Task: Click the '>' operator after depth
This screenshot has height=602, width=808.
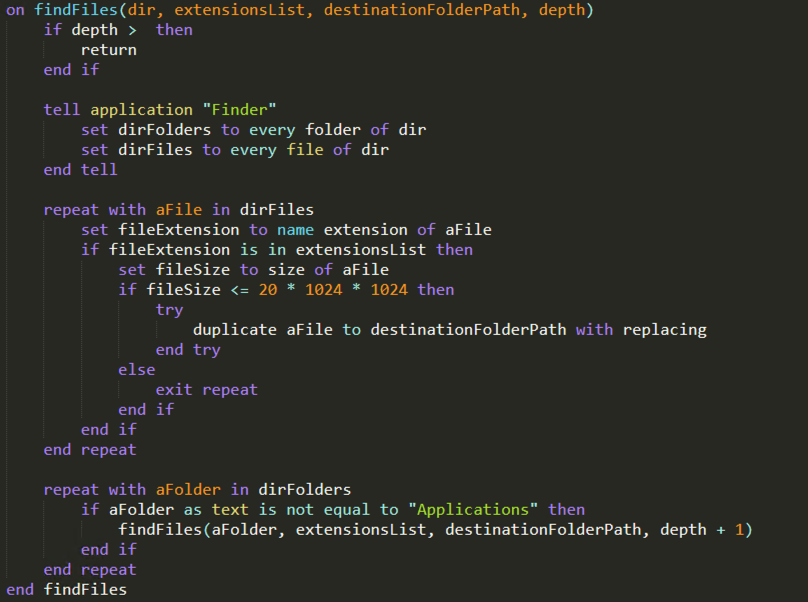Action: pos(132,30)
